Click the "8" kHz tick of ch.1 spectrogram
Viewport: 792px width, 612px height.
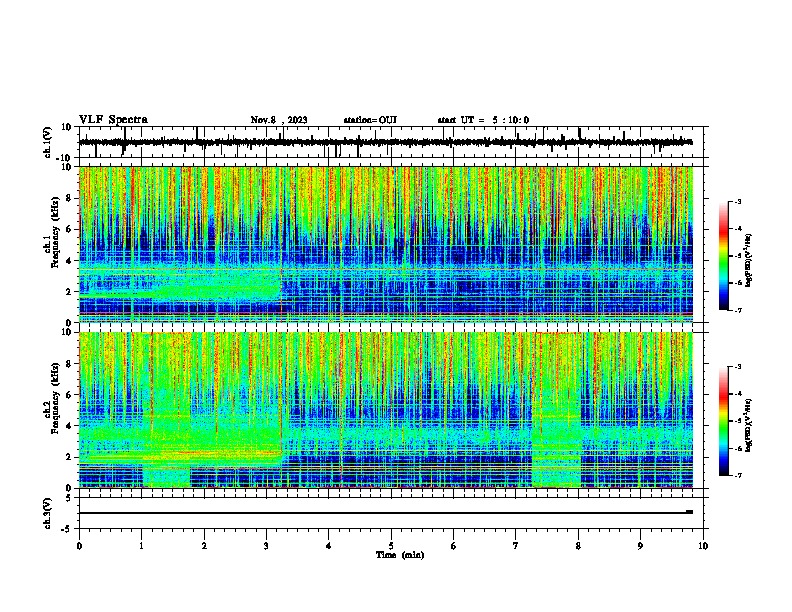pyautogui.click(x=70, y=198)
